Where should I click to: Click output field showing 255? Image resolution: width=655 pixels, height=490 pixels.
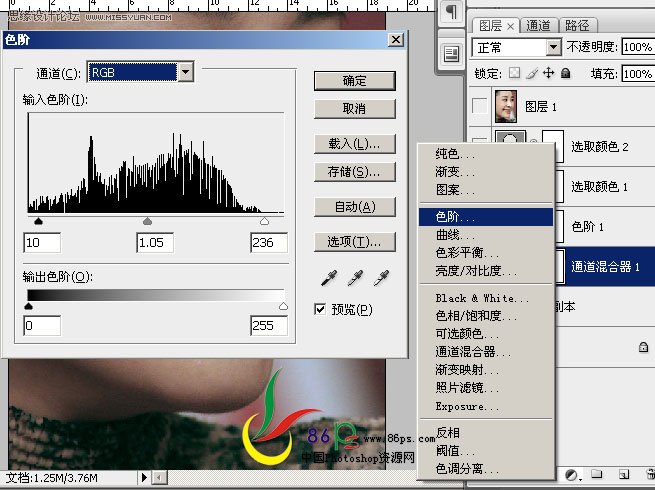click(x=269, y=325)
